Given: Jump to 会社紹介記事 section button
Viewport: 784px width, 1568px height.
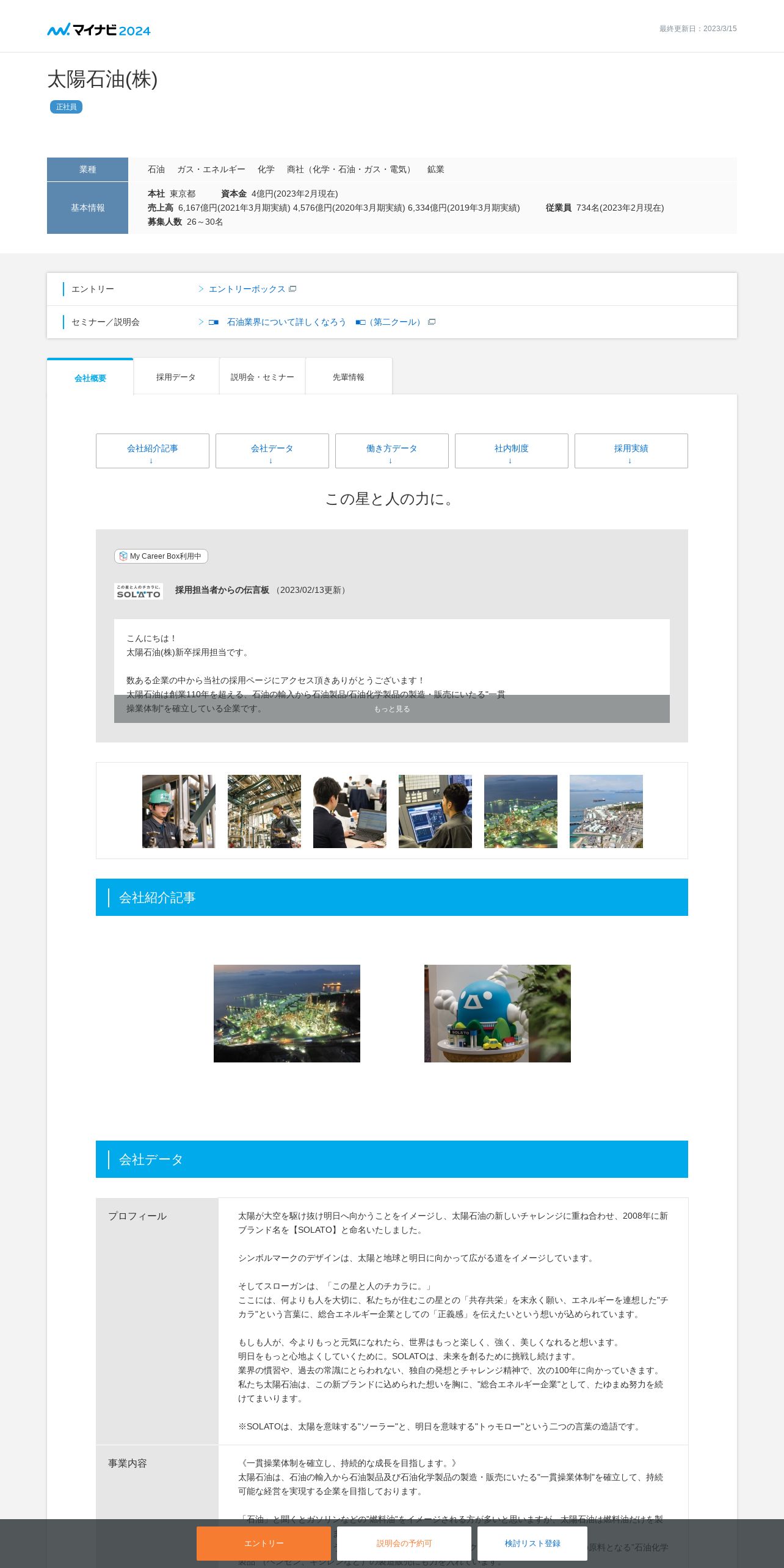Looking at the screenshot, I should tap(153, 451).
